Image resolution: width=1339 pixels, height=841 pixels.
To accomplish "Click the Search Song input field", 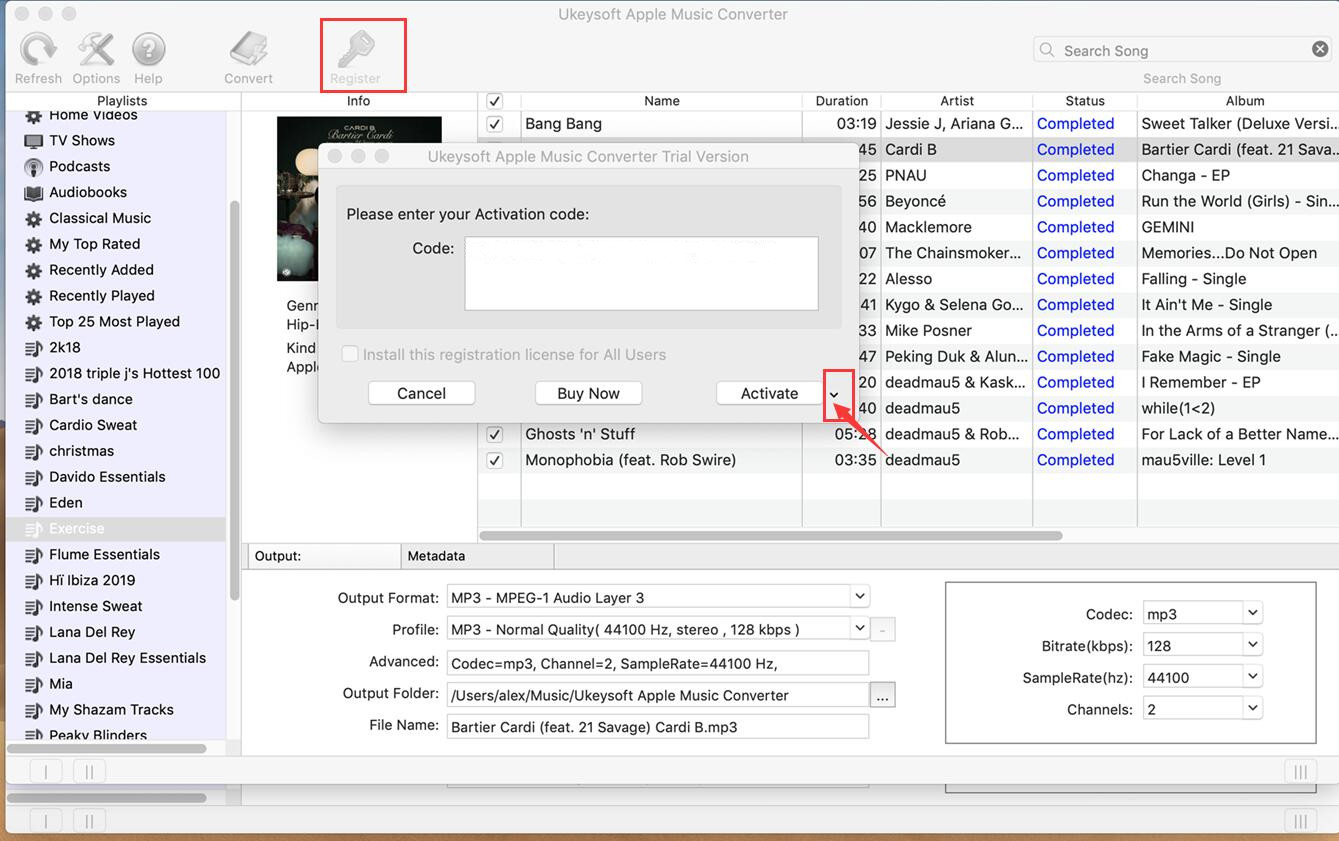I will click(x=1183, y=50).
